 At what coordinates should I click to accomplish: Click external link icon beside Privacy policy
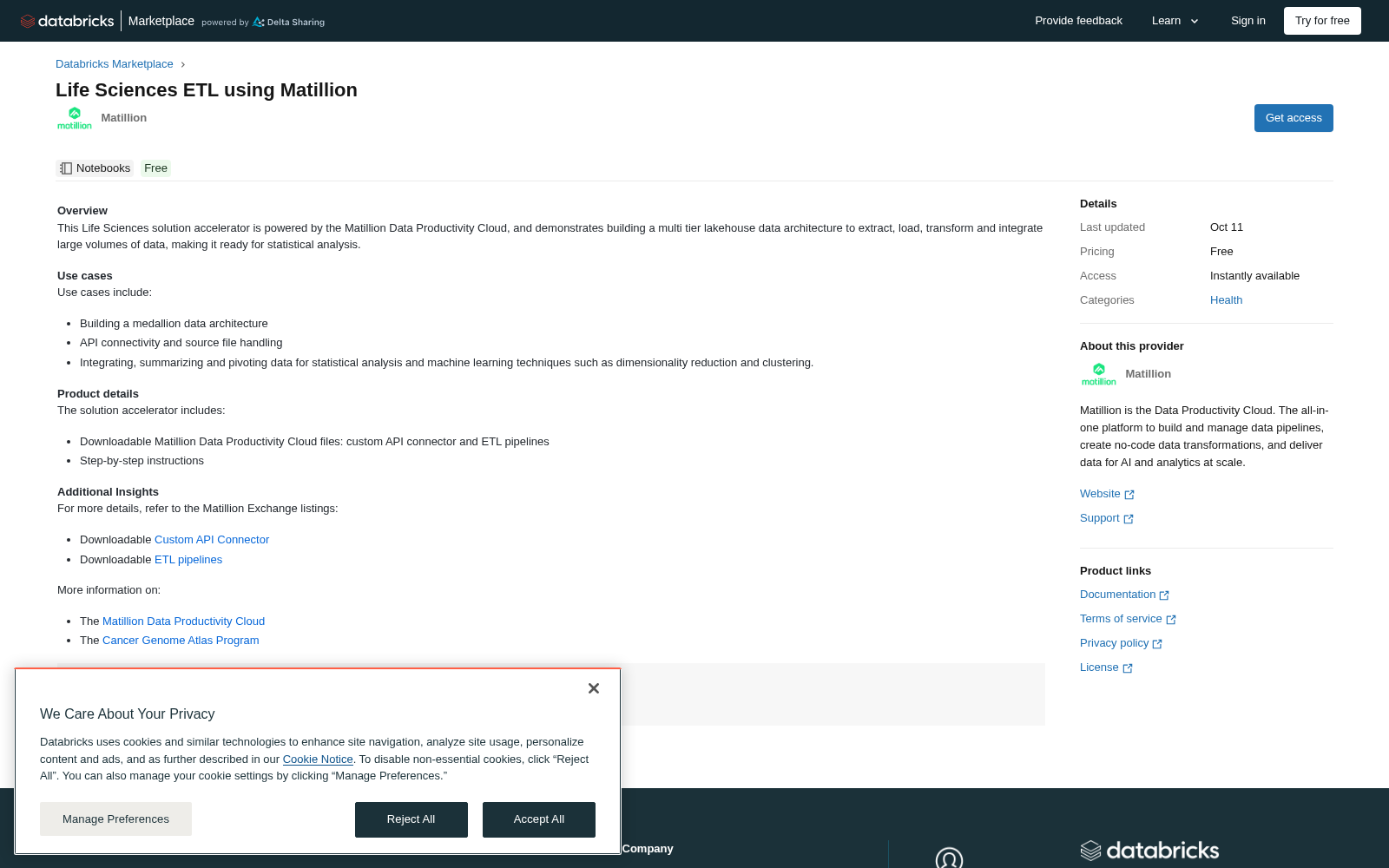tap(1157, 644)
